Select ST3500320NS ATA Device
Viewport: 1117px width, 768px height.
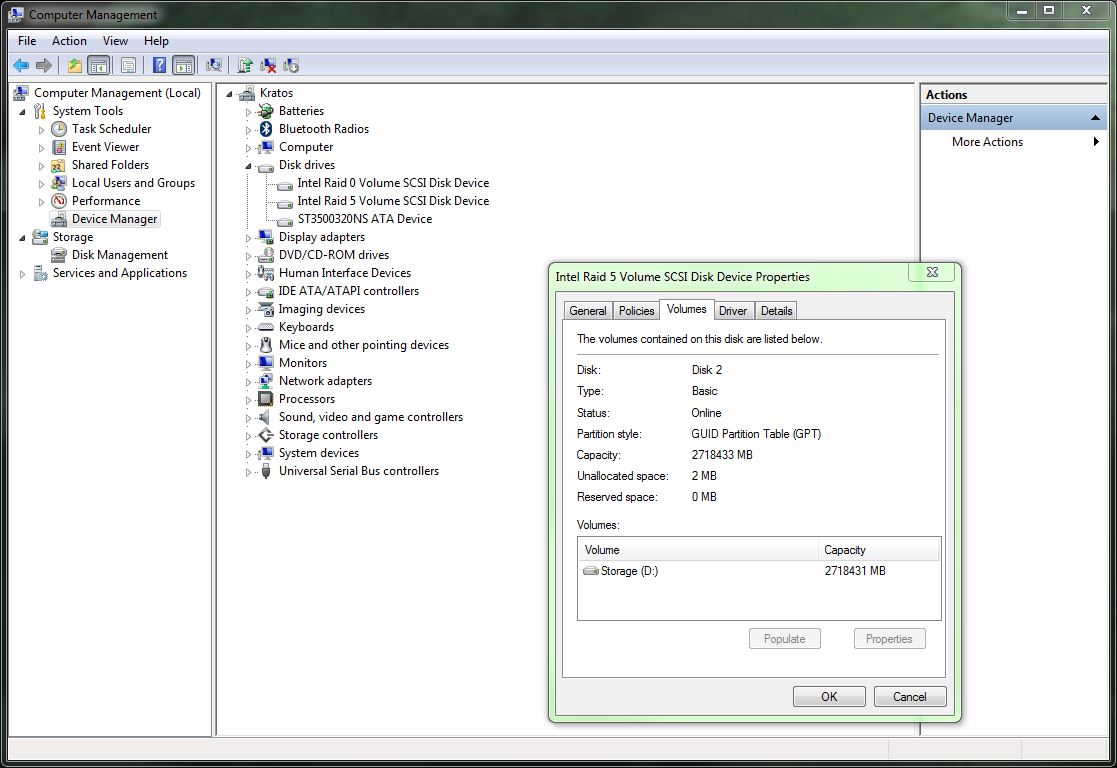pyautogui.click(x=364, y=219)
